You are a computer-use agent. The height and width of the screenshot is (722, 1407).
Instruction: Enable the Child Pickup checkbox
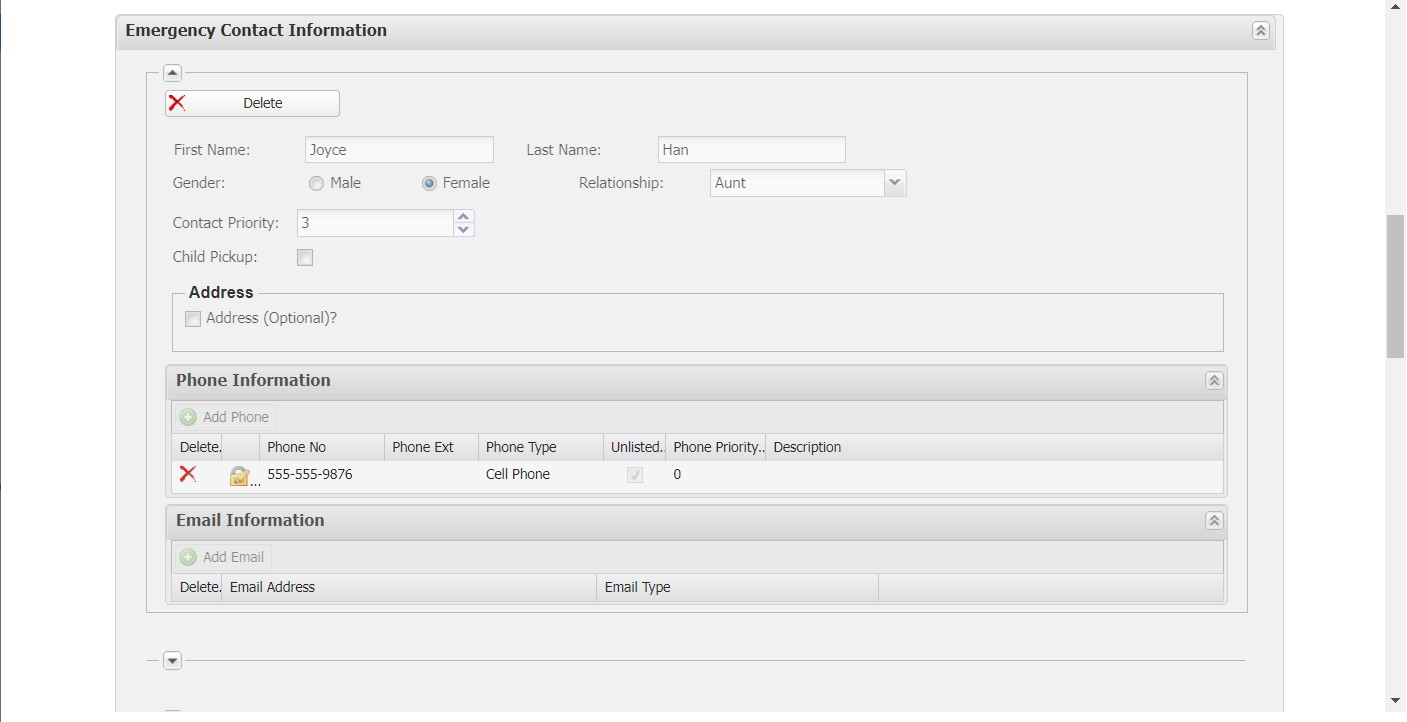pyautogui.click(x=305, y=257)
